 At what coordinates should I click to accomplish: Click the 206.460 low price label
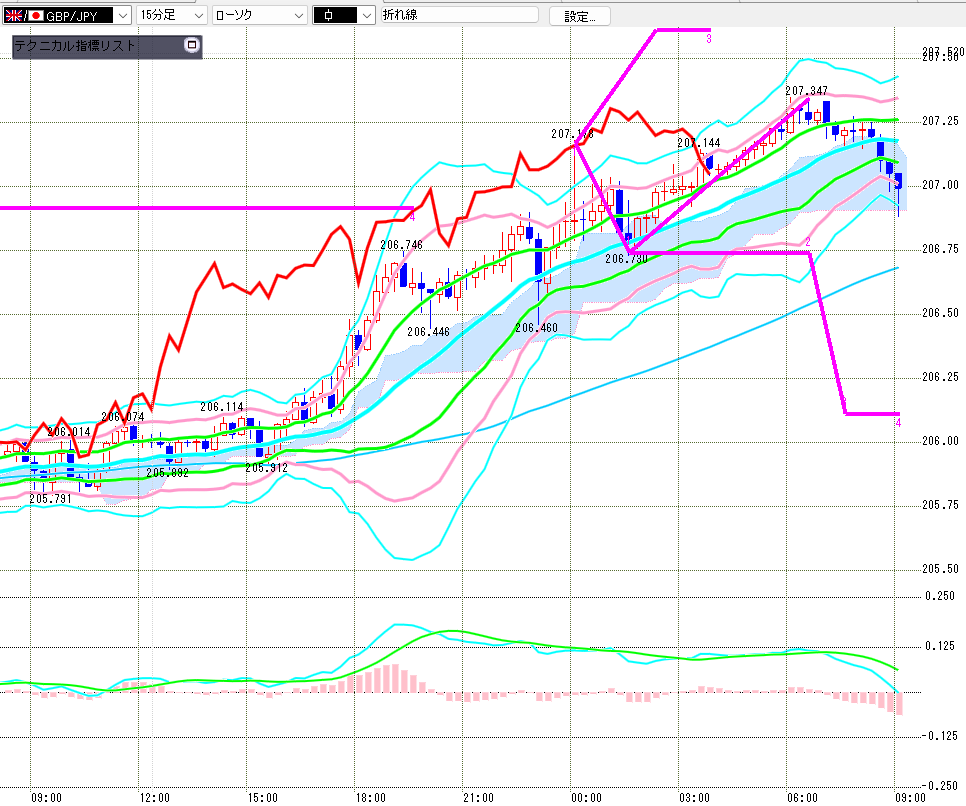(x=536, y=327)
